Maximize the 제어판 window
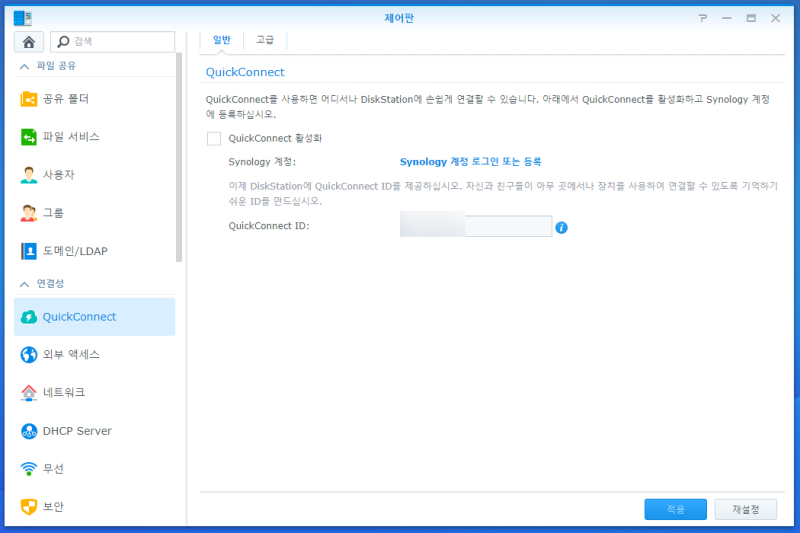This screenshot has width=800, height=533. (x=751, y=18)
